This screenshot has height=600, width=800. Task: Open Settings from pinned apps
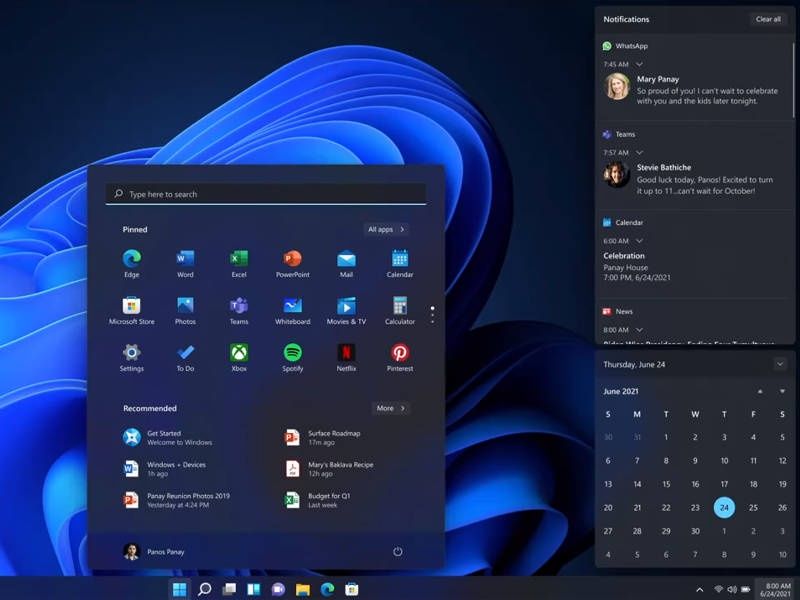132,357
